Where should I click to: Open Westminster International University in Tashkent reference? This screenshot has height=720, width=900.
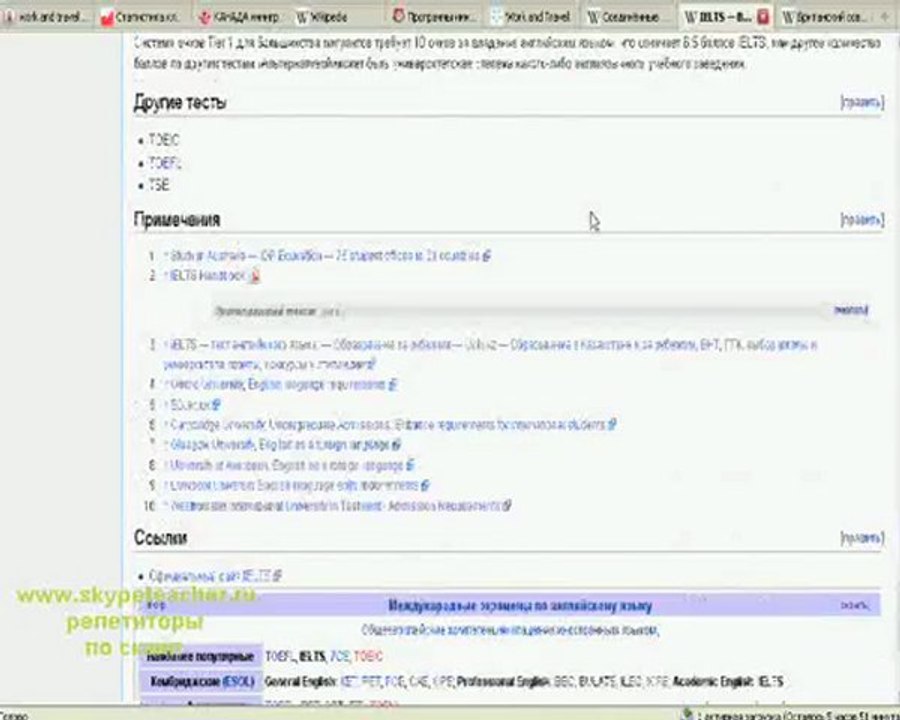click(x=335, y=506)
